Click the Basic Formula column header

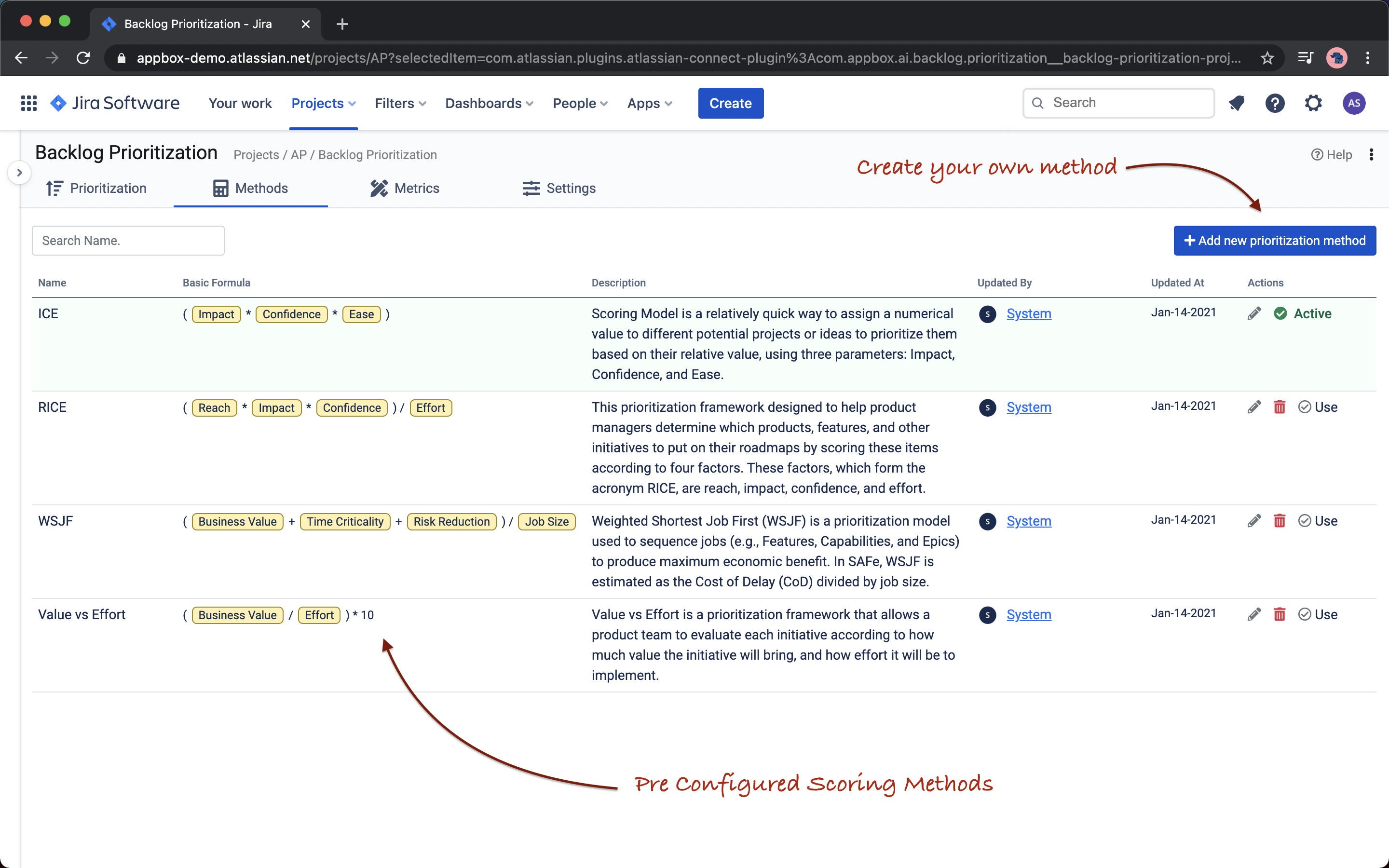(x=217, y=283)
